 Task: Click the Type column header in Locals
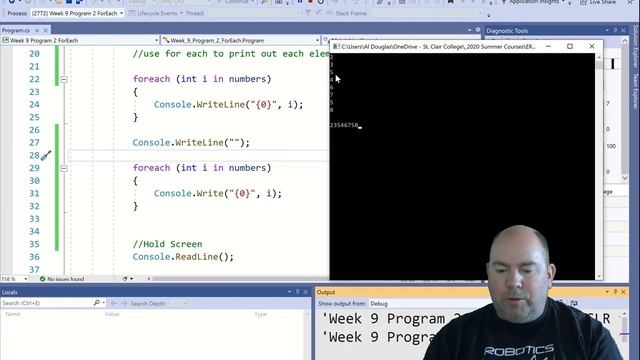point(260,314)
